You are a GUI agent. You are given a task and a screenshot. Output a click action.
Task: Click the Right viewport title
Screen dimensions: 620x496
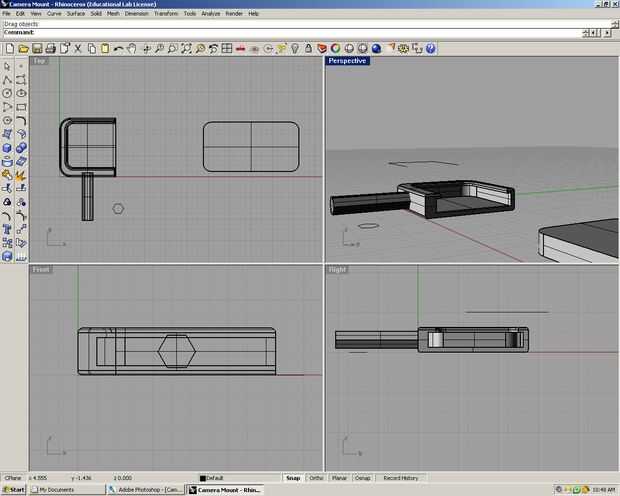point(337,269)
